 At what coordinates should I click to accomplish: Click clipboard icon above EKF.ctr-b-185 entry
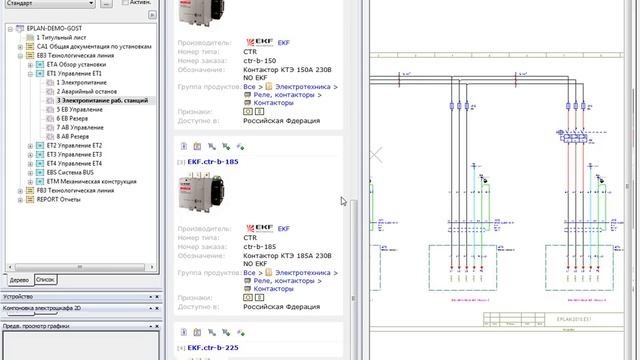[x=197, y=146]
